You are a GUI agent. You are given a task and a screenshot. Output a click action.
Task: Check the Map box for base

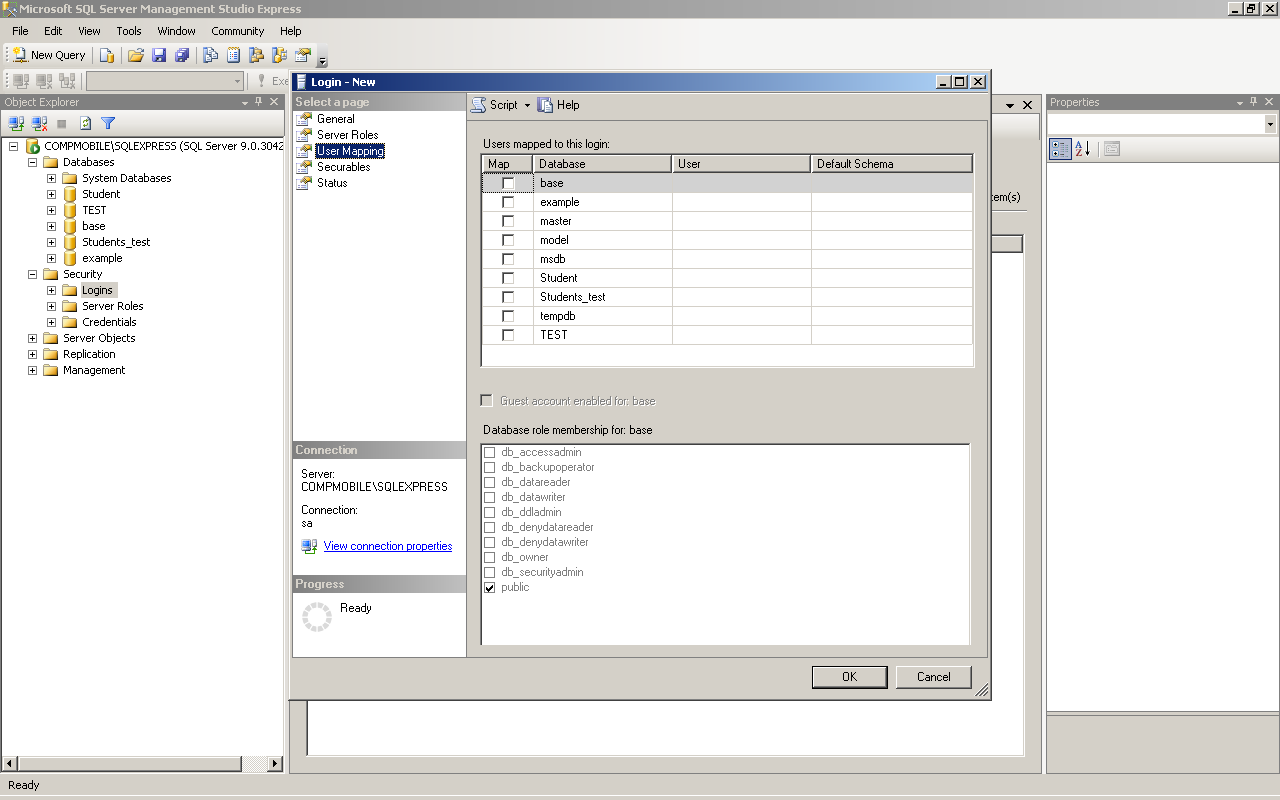(x=508, y=183)
